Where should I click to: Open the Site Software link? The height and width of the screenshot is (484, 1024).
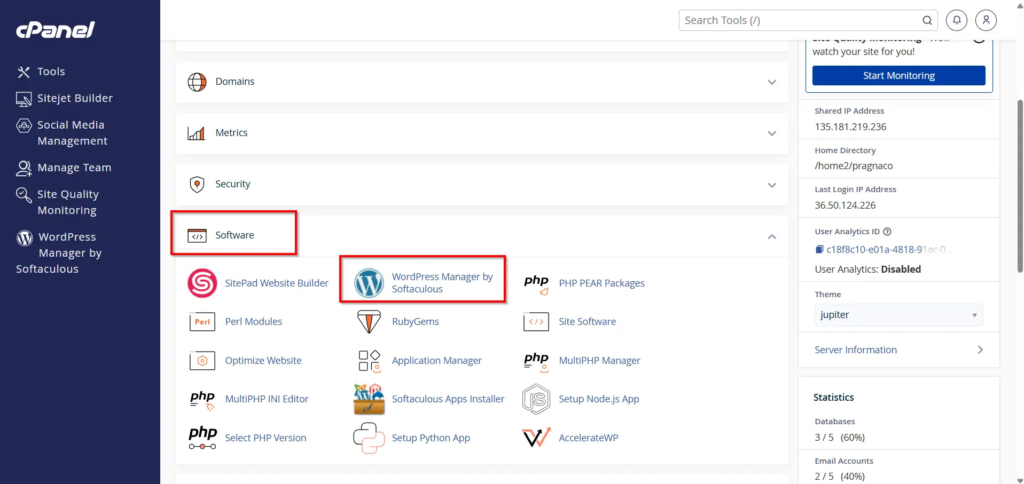pos(587,322)
